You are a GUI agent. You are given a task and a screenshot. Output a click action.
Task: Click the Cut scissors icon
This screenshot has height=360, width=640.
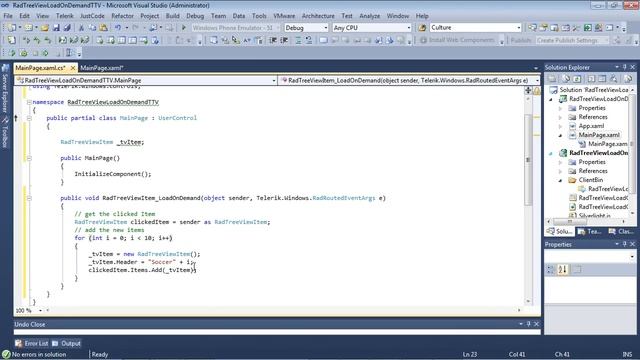point(81,28)
